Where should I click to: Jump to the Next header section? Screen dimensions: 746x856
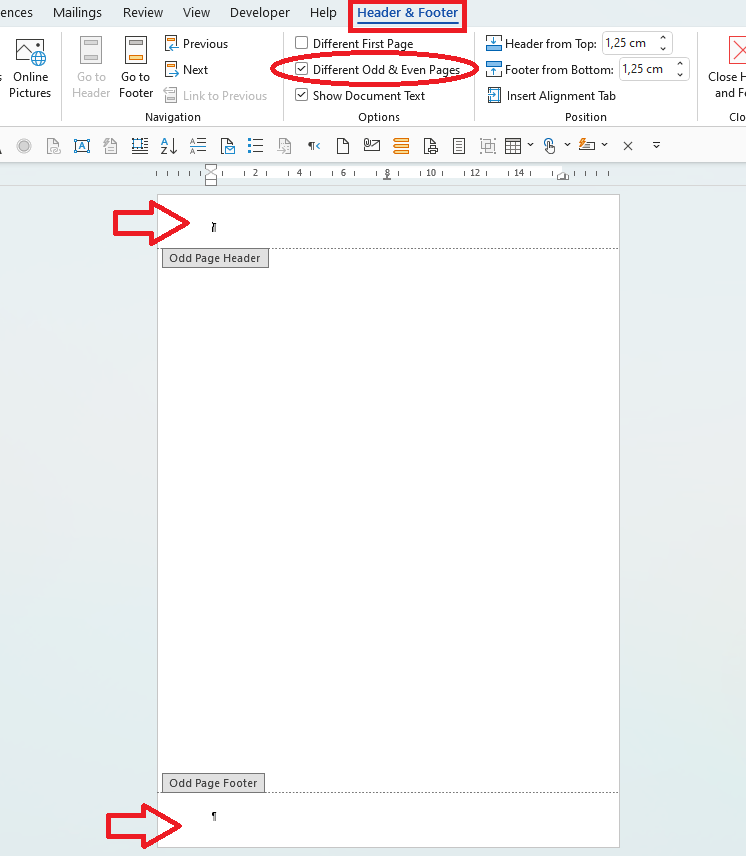click(187, 70)
